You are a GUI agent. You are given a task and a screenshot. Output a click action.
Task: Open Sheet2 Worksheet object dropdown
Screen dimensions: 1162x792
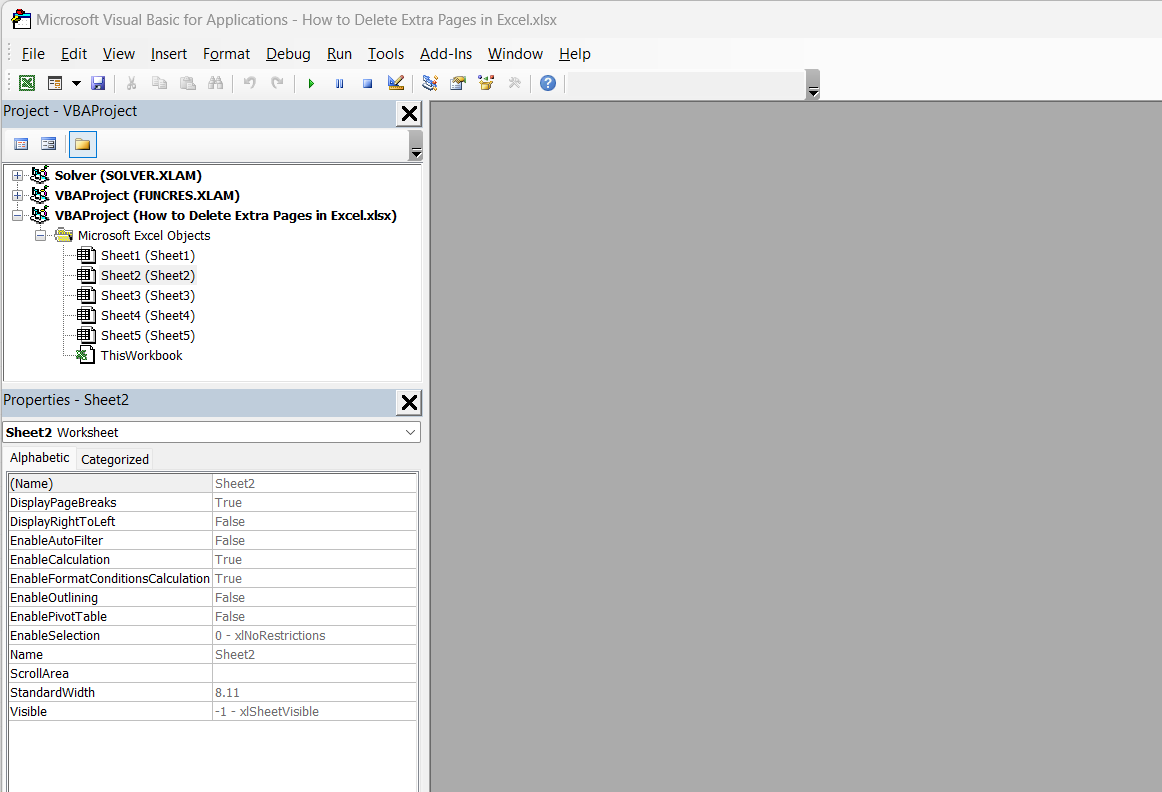(410, 433)
